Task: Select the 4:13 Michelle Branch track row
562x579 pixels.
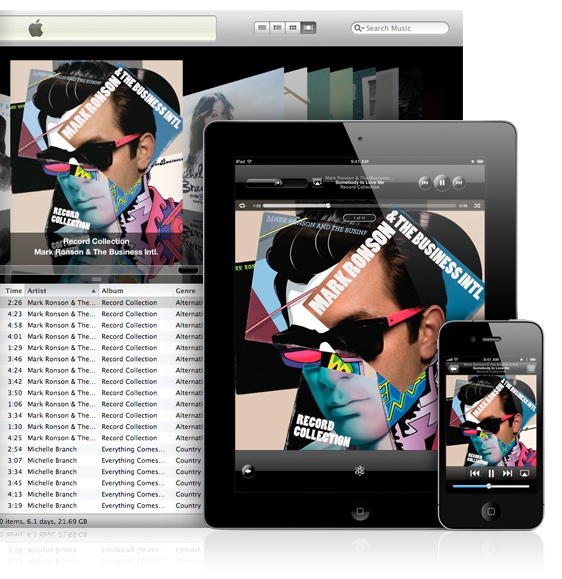Action: click(102, 494)
